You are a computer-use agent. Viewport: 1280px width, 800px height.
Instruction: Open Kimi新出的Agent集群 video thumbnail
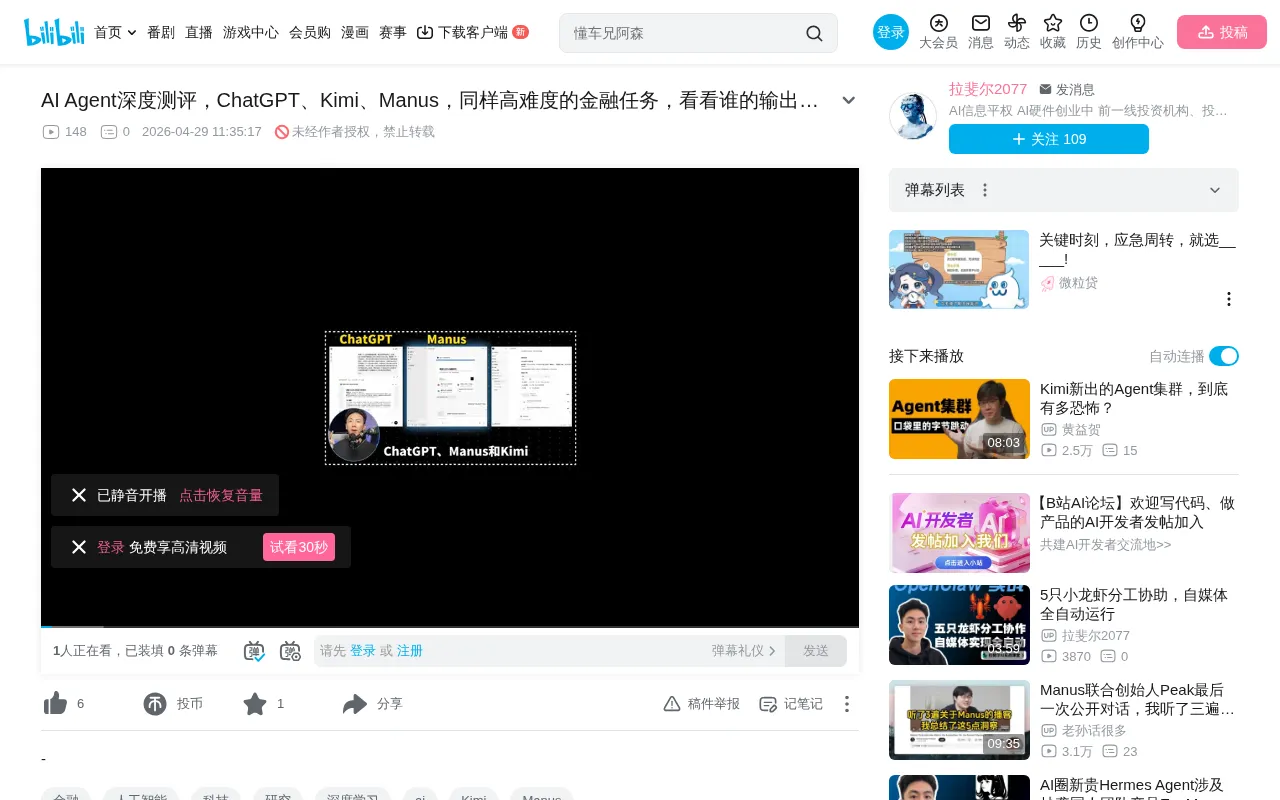point(959,419)
